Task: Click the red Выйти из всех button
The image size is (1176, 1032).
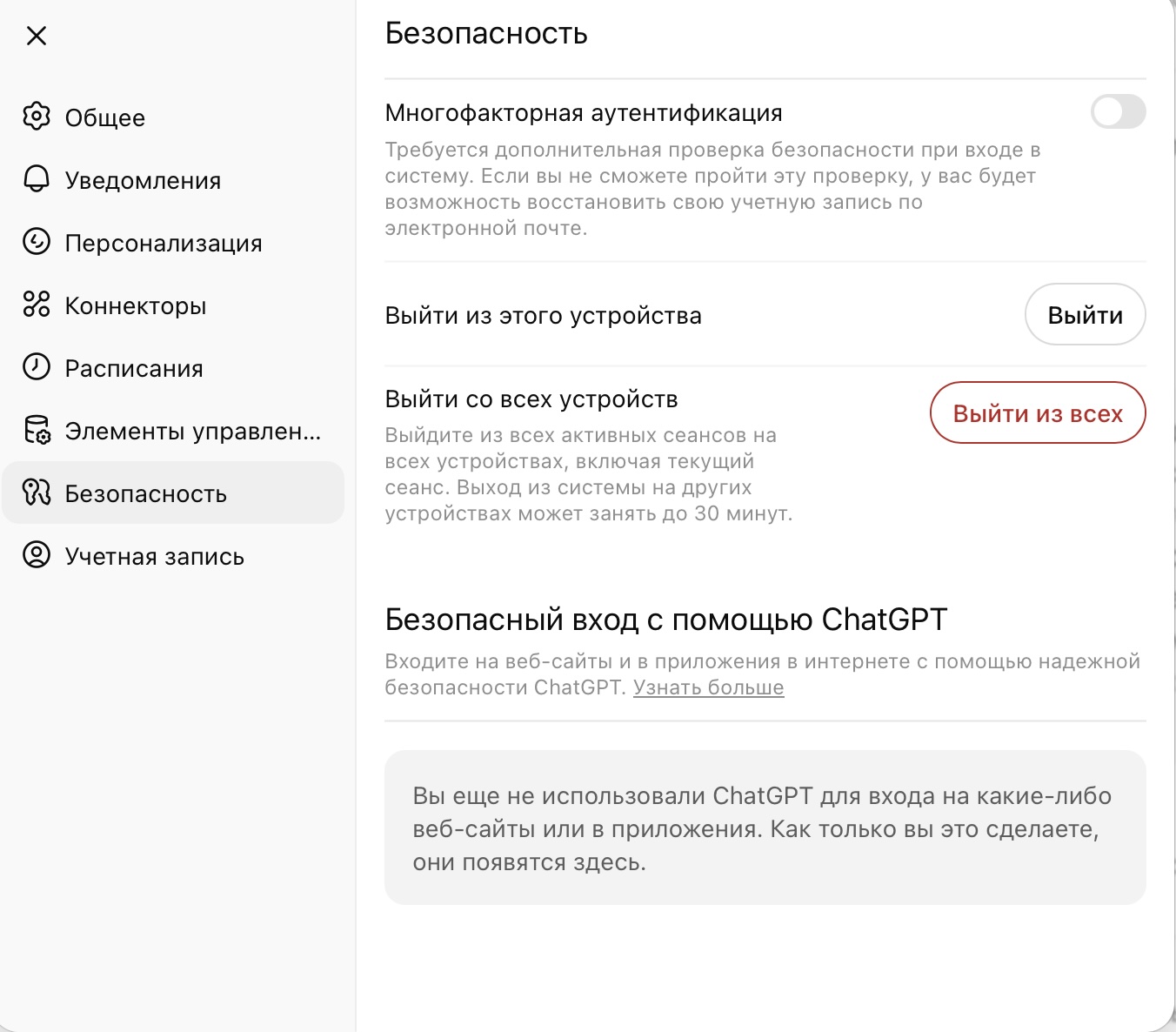Action: (1038, 413)
